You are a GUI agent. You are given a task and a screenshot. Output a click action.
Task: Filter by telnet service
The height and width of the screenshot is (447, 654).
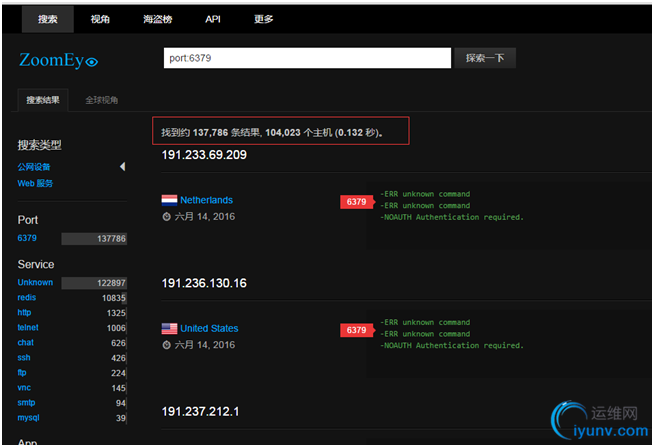(28, 327)
